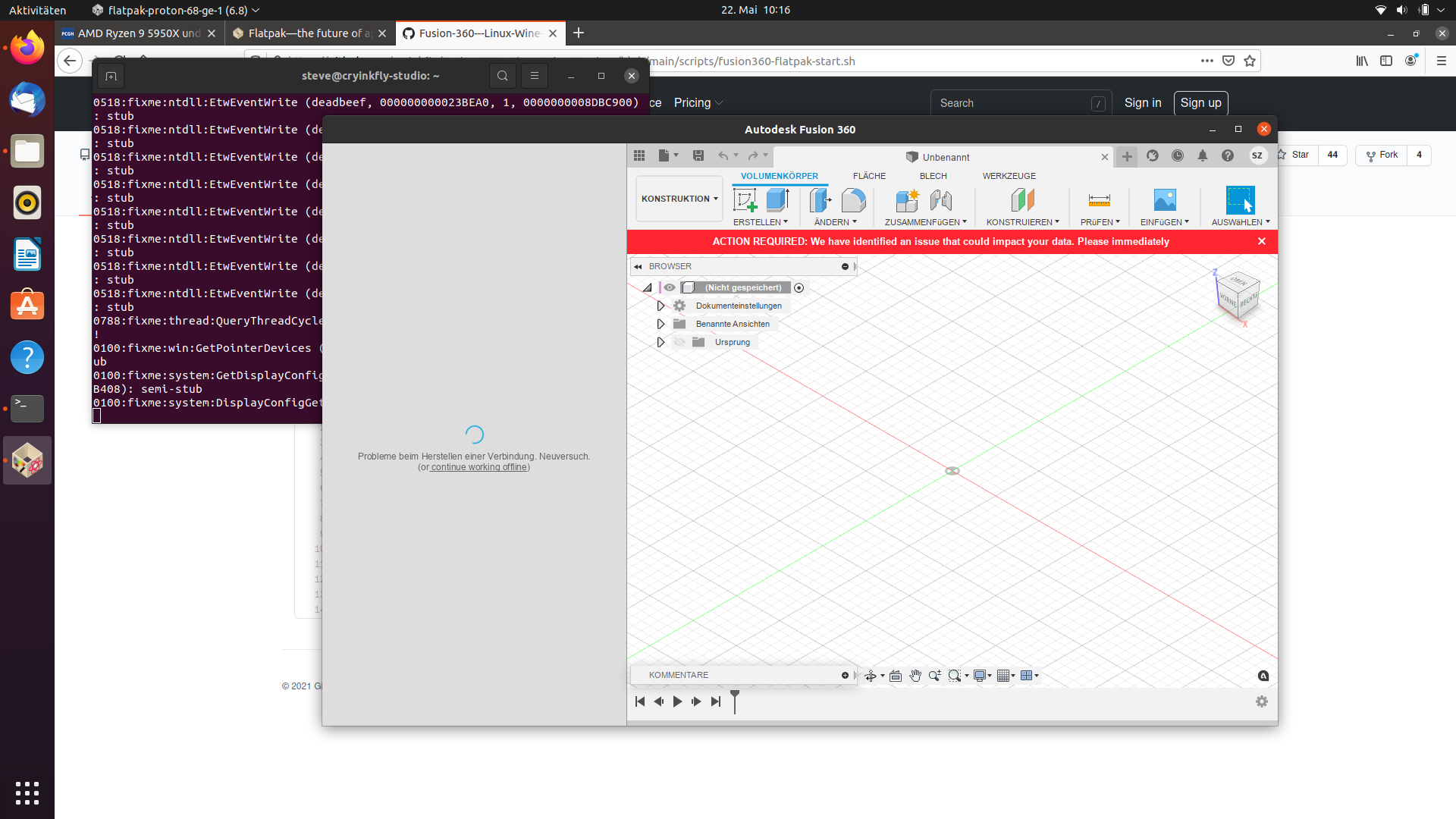Select the Extrude tool in Erstellen group
1456x819 pixels.
777,200
